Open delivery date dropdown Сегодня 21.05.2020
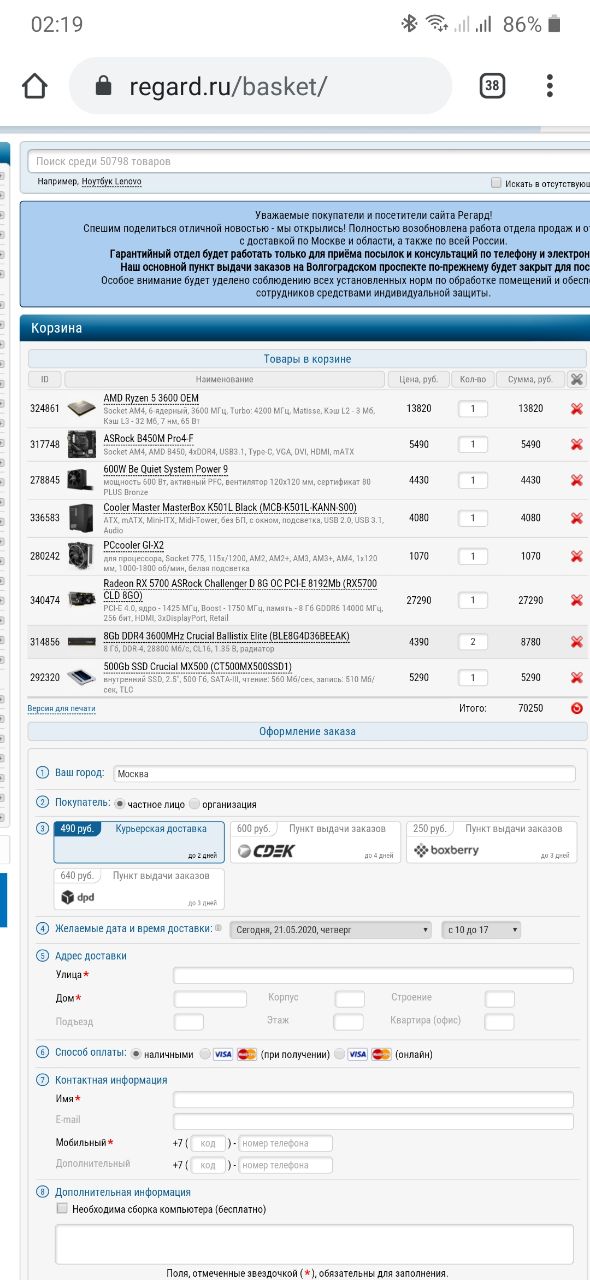Image resolution: width=590 pixels, height=1280 pixels. coord(331,929)
